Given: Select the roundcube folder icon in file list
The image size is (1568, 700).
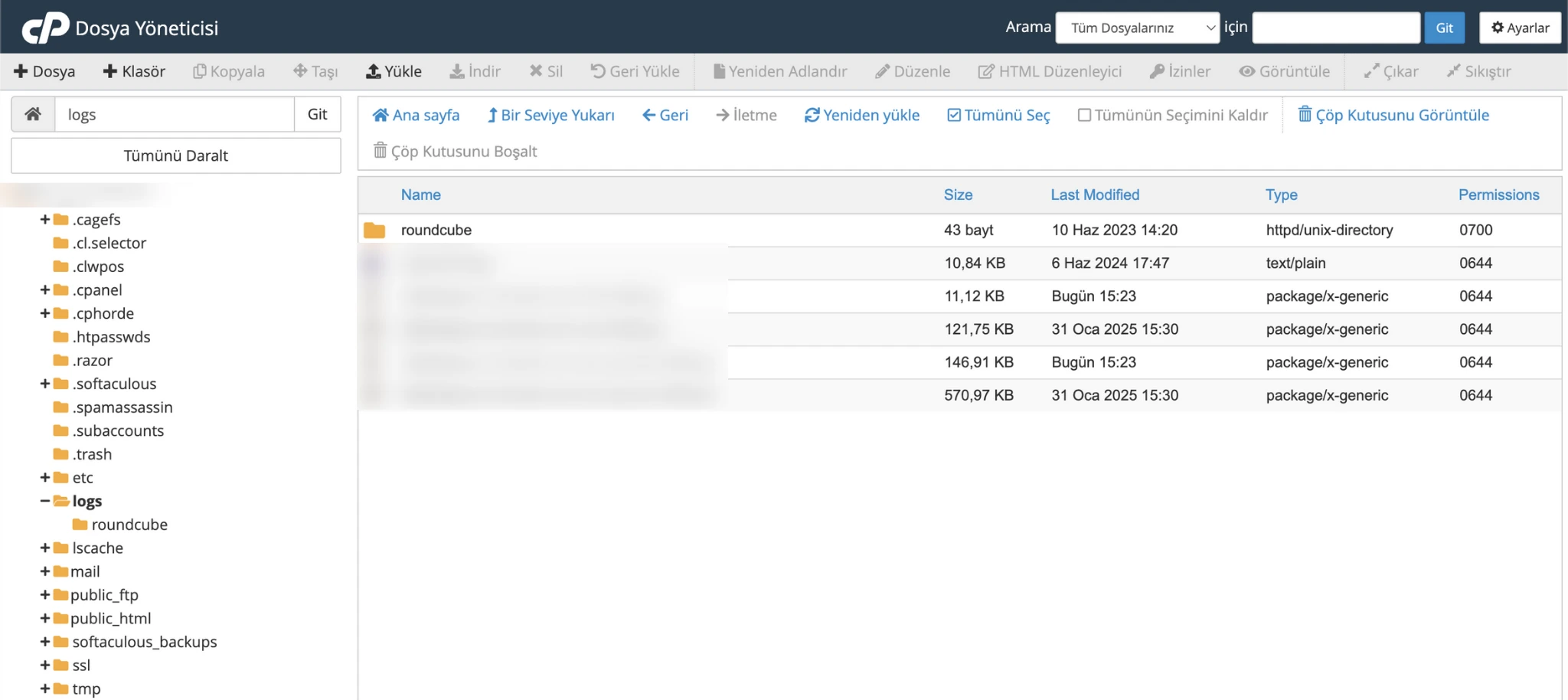Looking at the screenshot, I should pyautogui.click(x=374, y=230).
